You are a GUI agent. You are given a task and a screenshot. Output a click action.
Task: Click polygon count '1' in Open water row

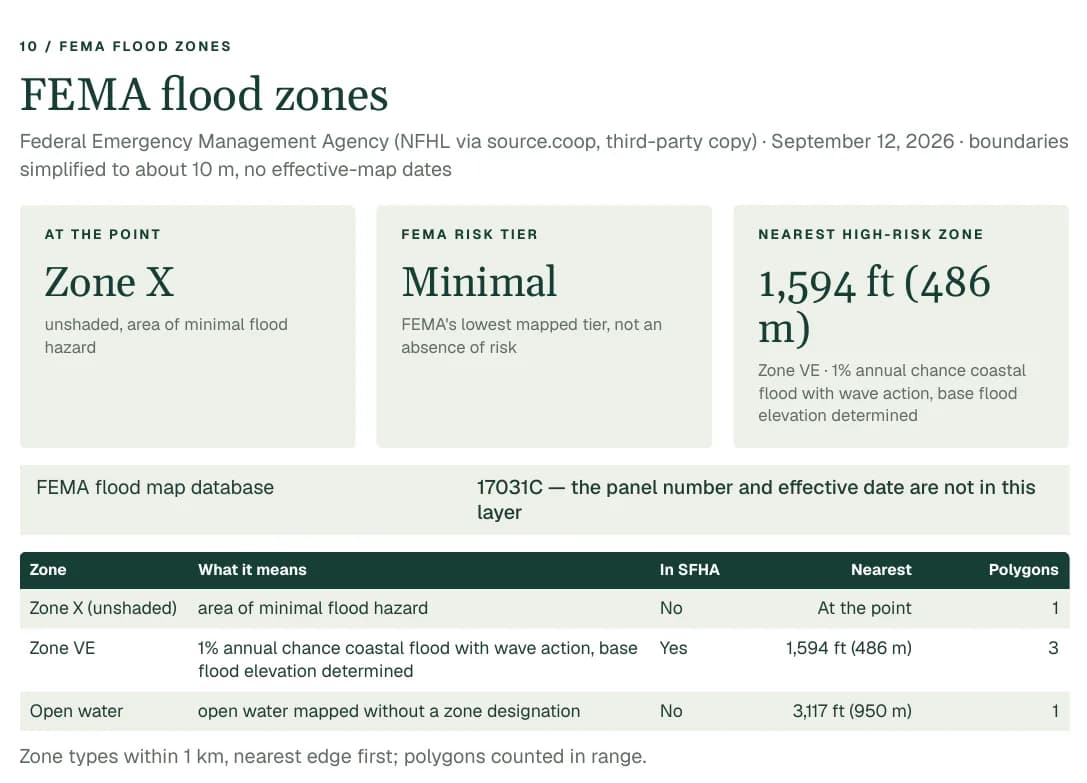pyautogui.click(x=1054, y=712)
